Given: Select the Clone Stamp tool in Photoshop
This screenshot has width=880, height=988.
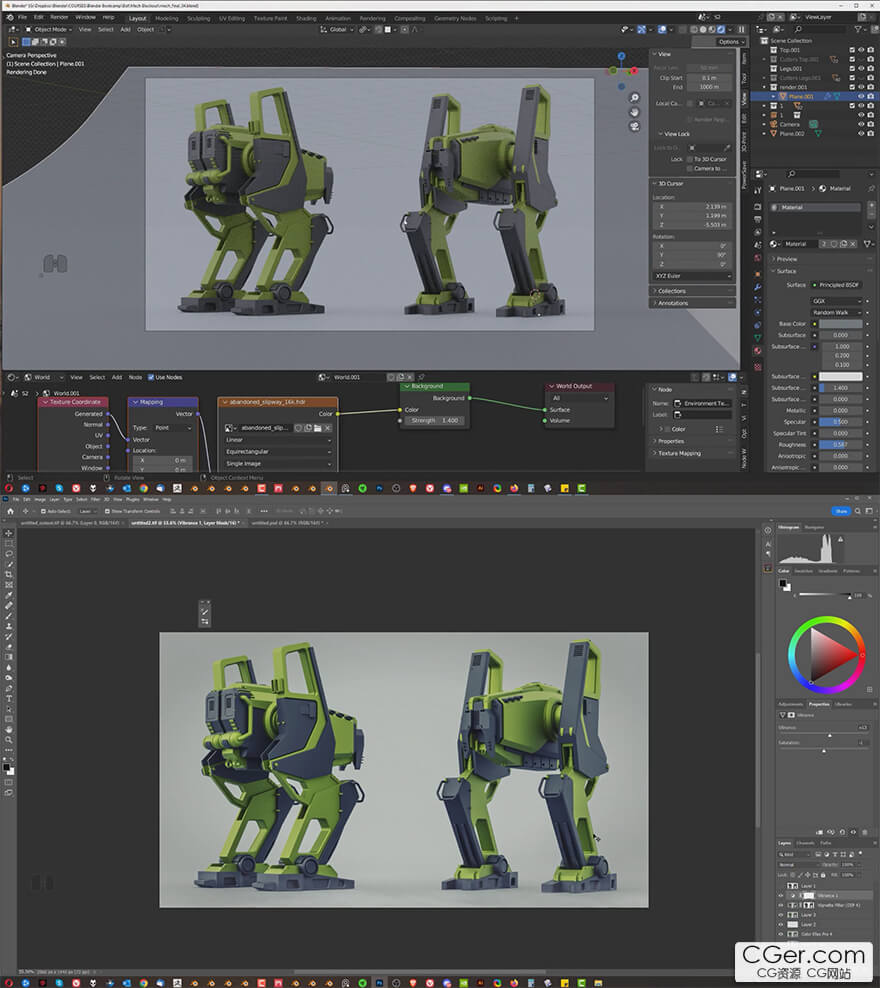Looking at the screenshot, I should coord(9,626).
